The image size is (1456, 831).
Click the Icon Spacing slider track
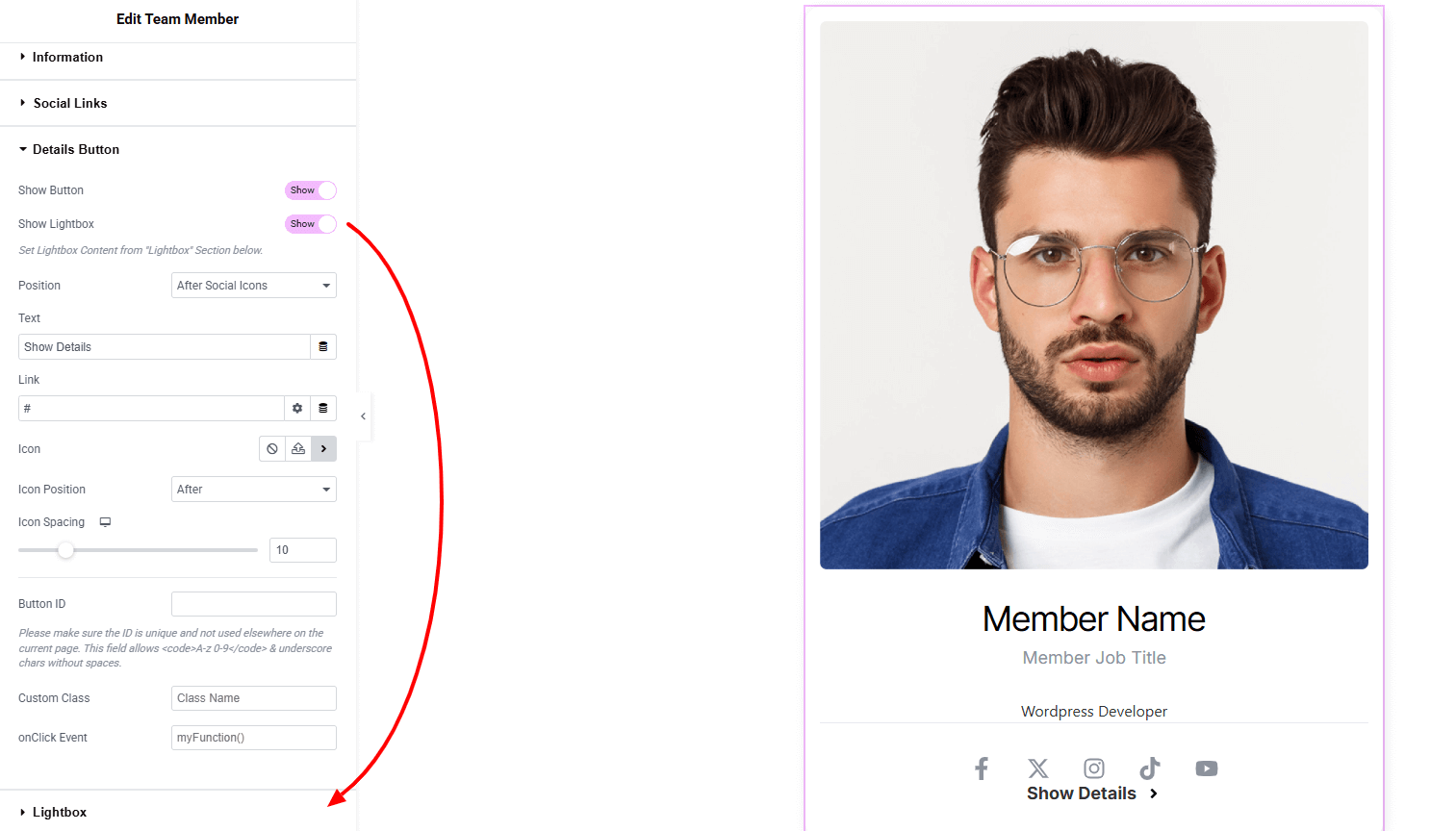[x=154, y=550]
